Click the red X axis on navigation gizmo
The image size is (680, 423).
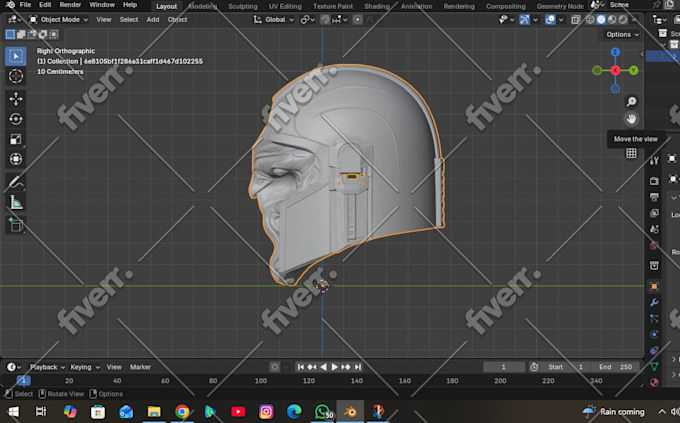tap(615, 70)
